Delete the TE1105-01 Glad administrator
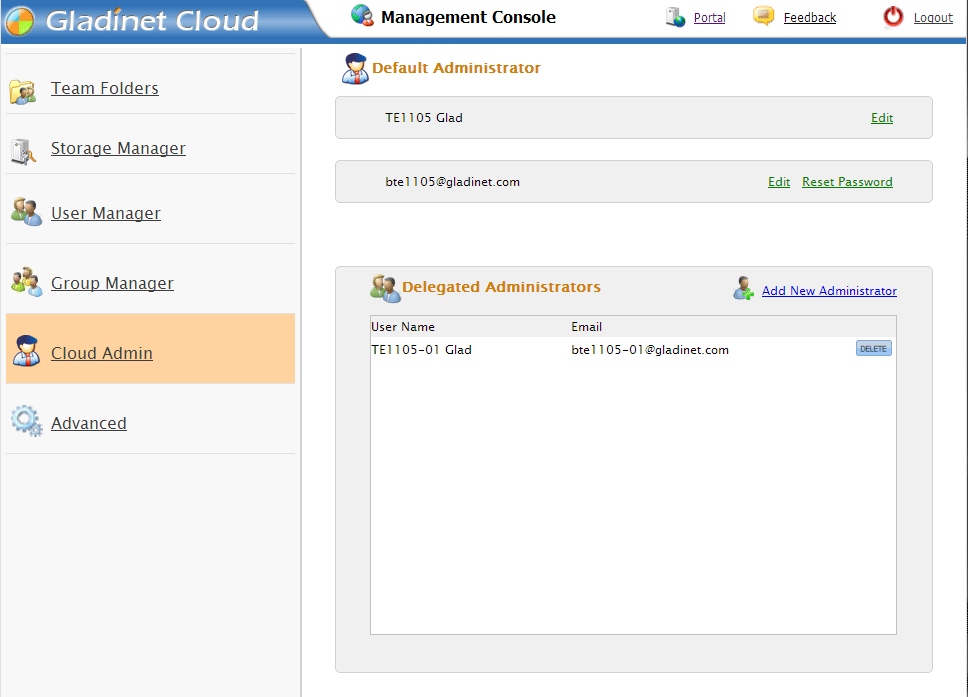Screen dimensions: 968x697 (x=874, y=349)
